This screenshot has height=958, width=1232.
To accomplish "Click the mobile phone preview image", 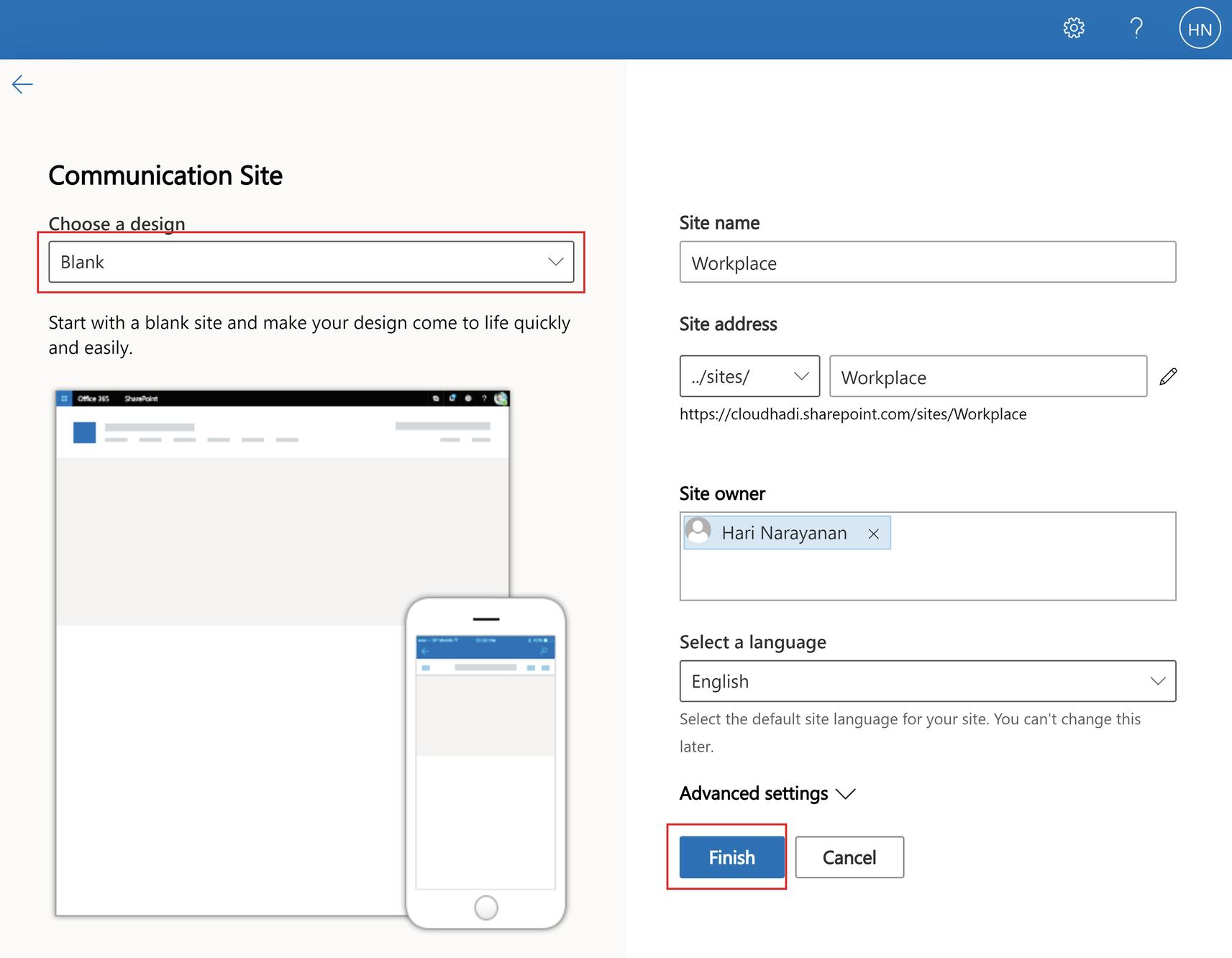I will tap(486, 762).
